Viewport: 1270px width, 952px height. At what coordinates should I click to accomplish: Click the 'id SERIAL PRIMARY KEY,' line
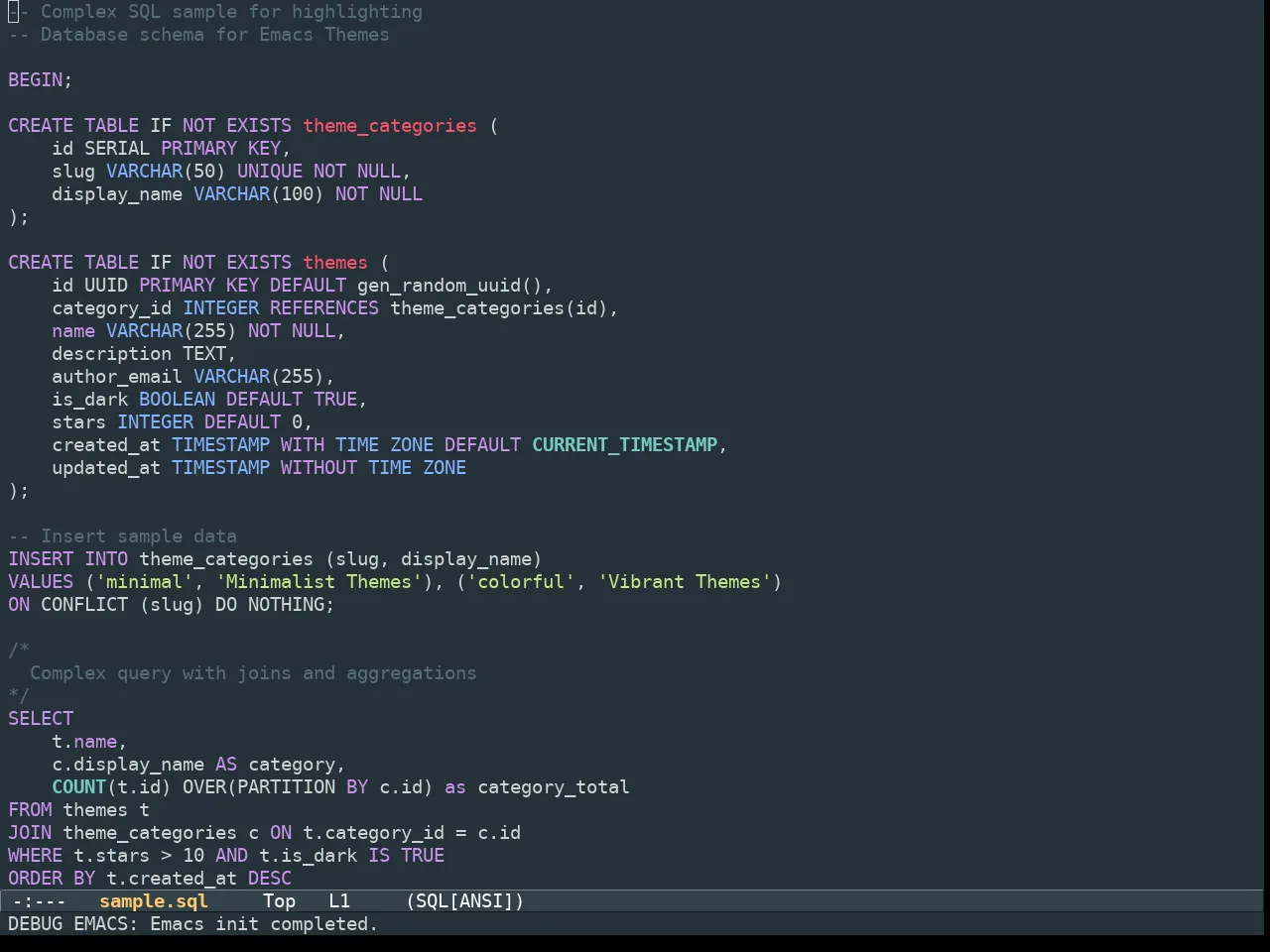tap(172, 148)
